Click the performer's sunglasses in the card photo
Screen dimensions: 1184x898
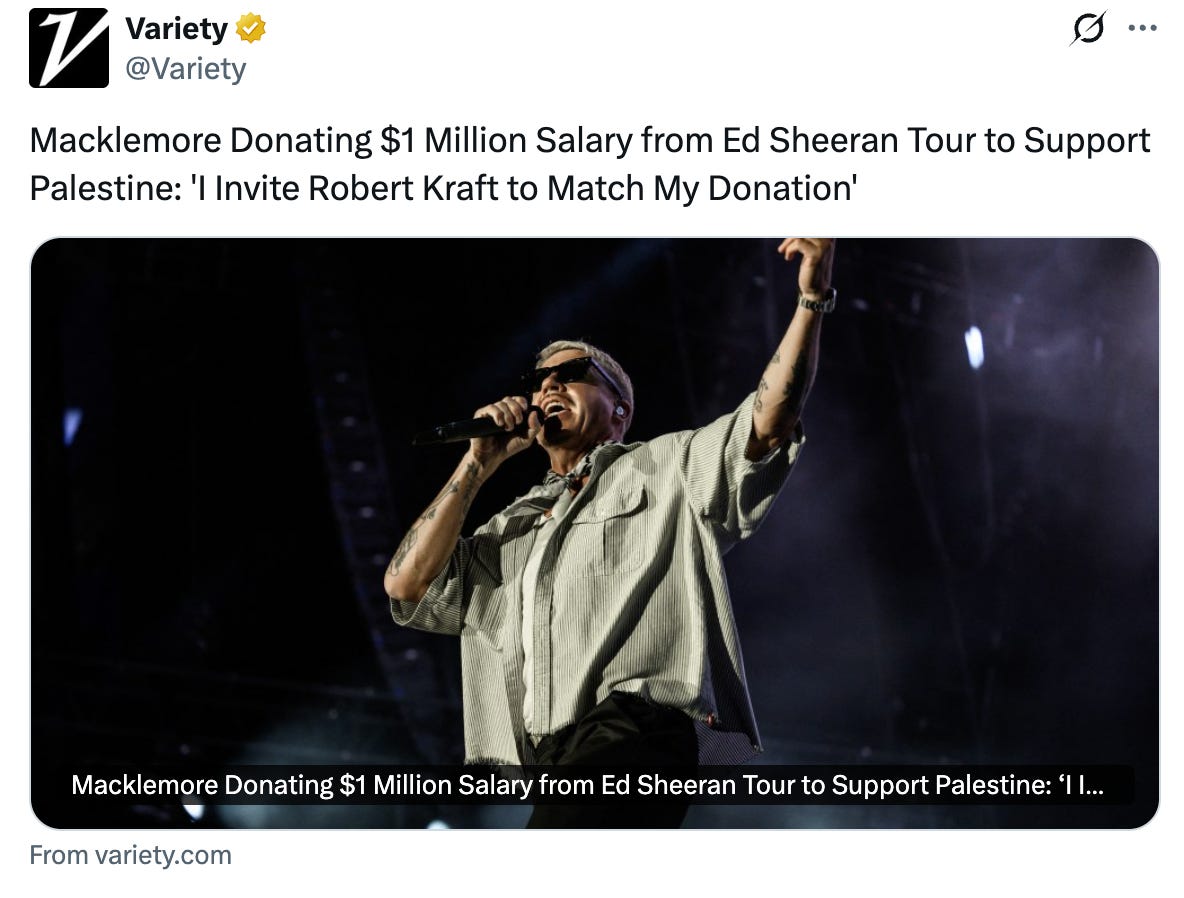coord(568,374)
